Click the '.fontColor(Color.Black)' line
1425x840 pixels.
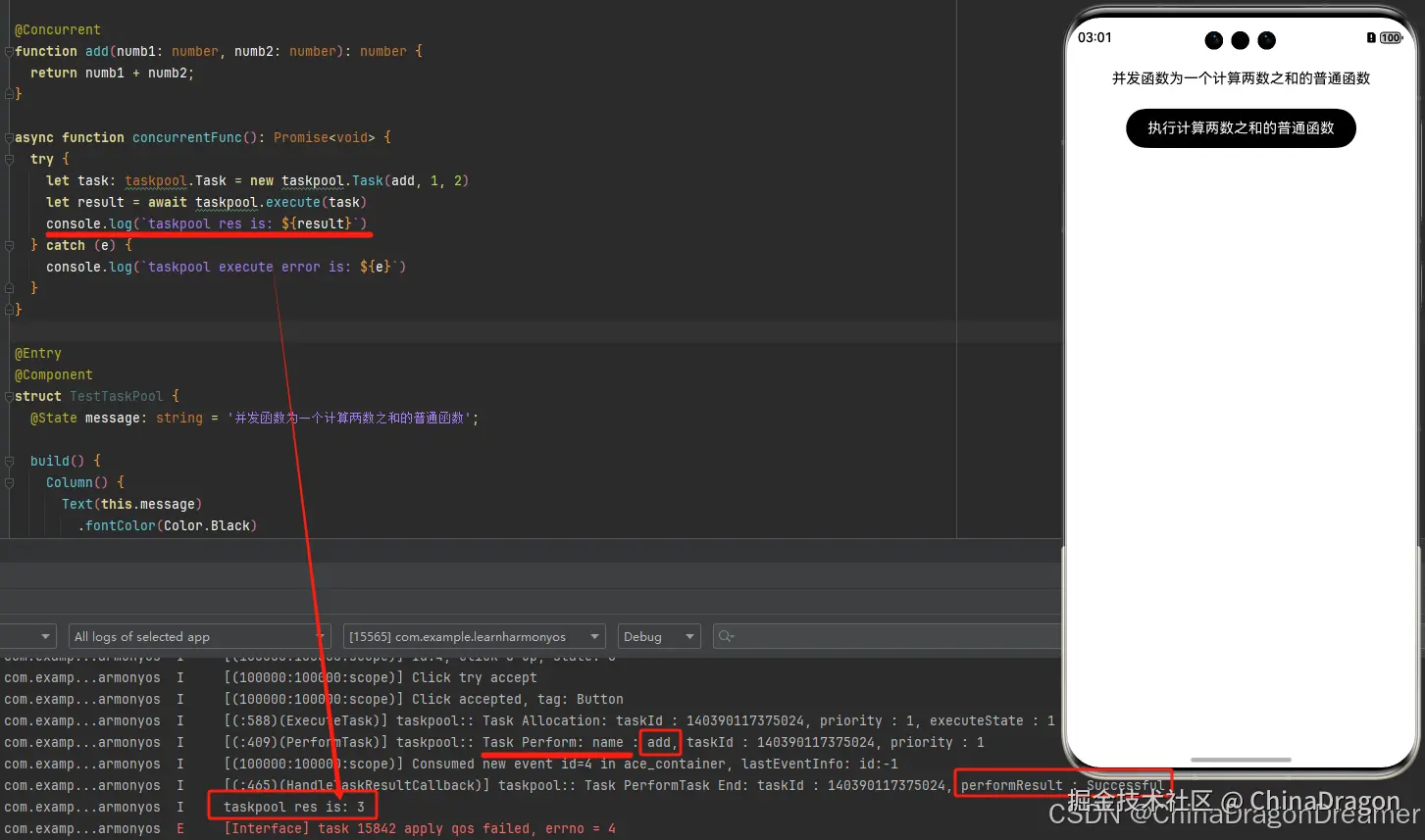tap(168, 525)
